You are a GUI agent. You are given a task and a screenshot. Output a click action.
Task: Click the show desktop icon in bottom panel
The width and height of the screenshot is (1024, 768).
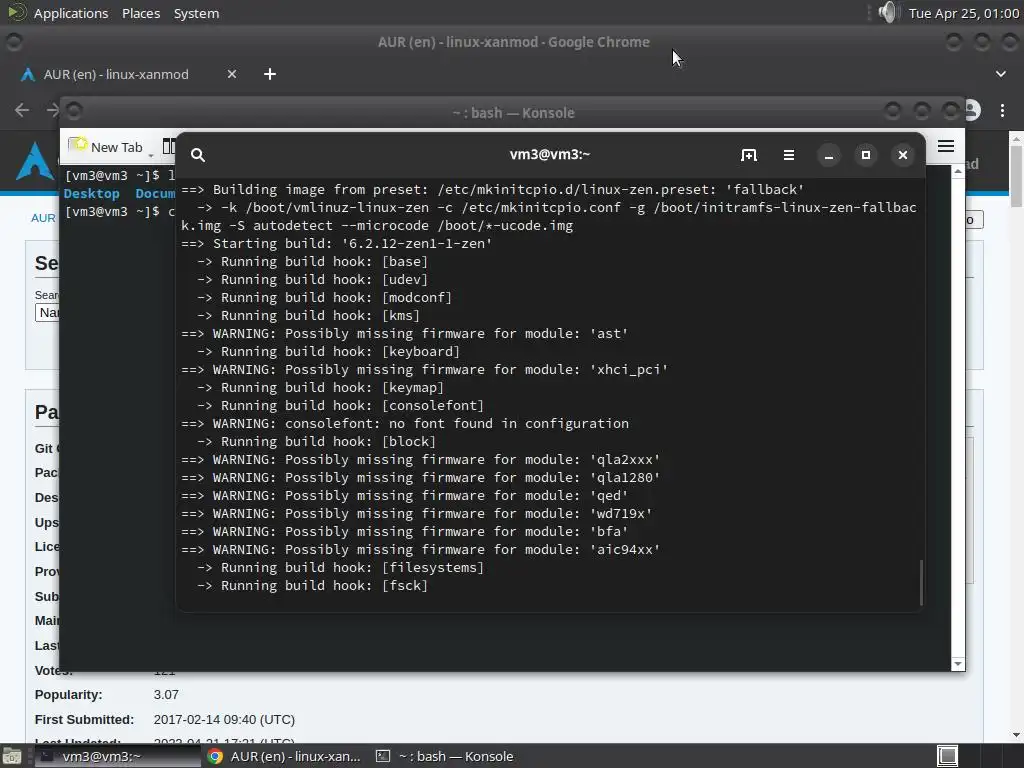coord(11,756)
